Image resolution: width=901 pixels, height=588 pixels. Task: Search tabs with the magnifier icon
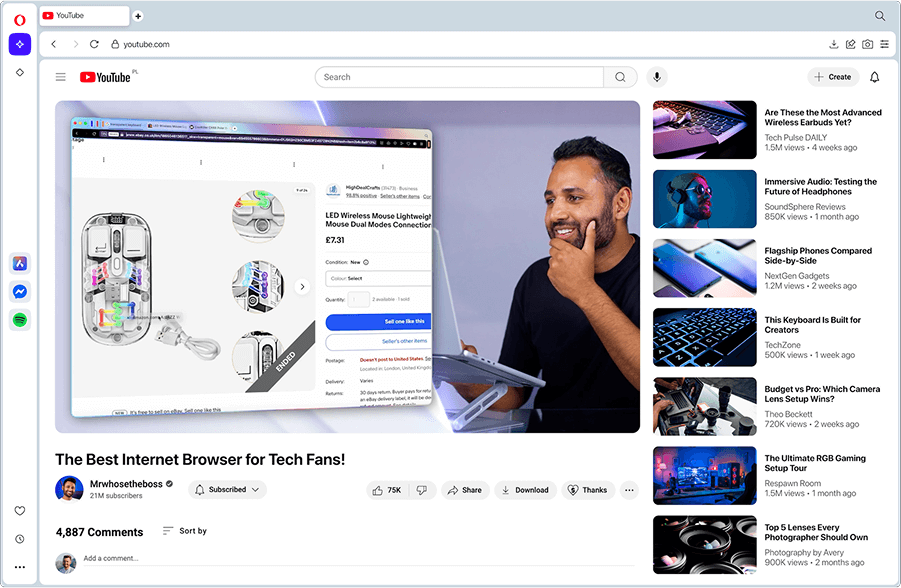tap(880, 16)
